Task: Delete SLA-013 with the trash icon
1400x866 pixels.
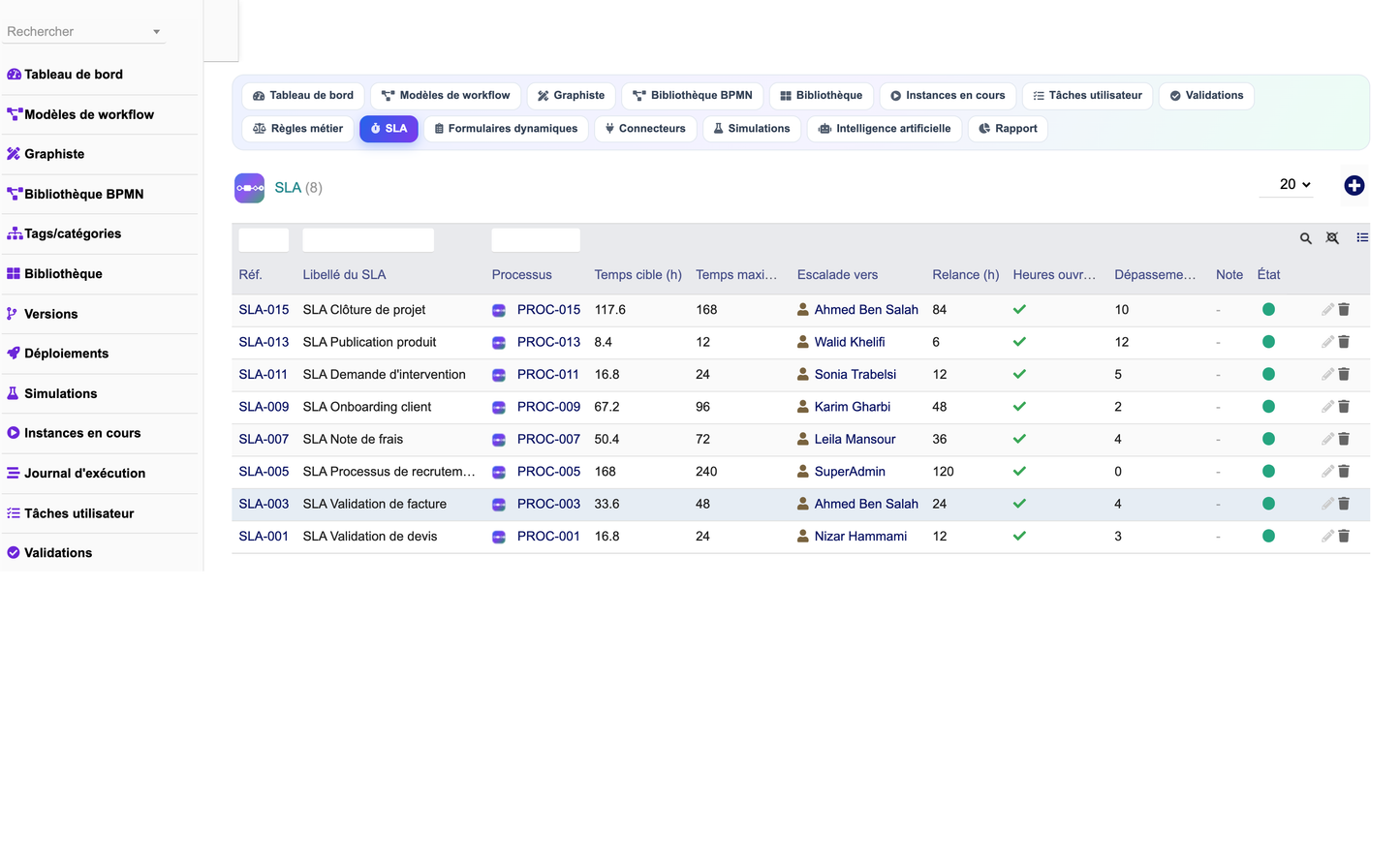Action: tap(1344, 342)
